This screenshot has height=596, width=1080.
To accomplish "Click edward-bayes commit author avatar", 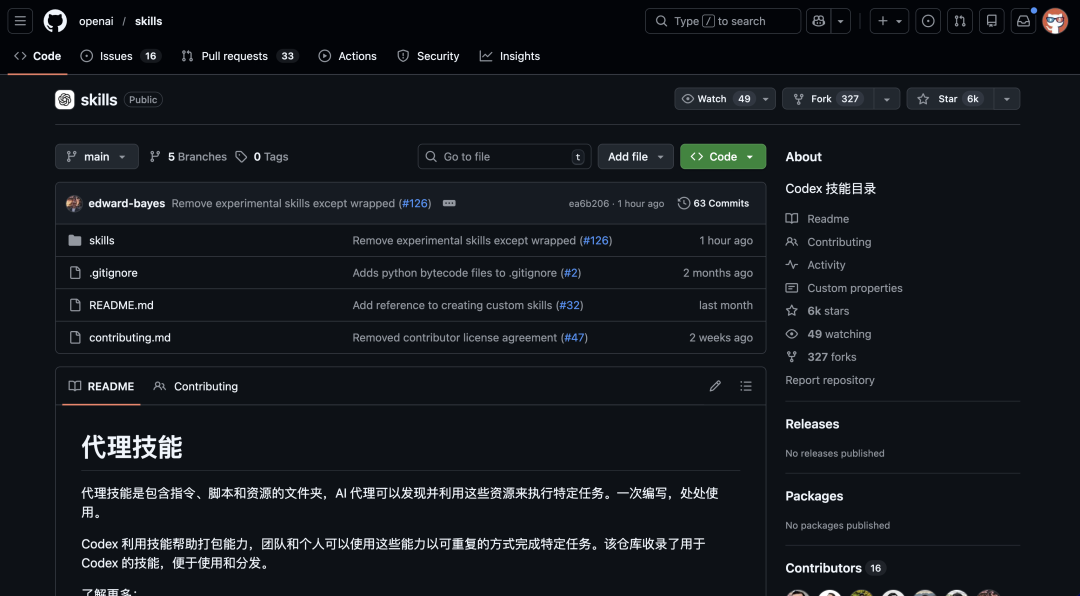I will click(x=74, y=203).
